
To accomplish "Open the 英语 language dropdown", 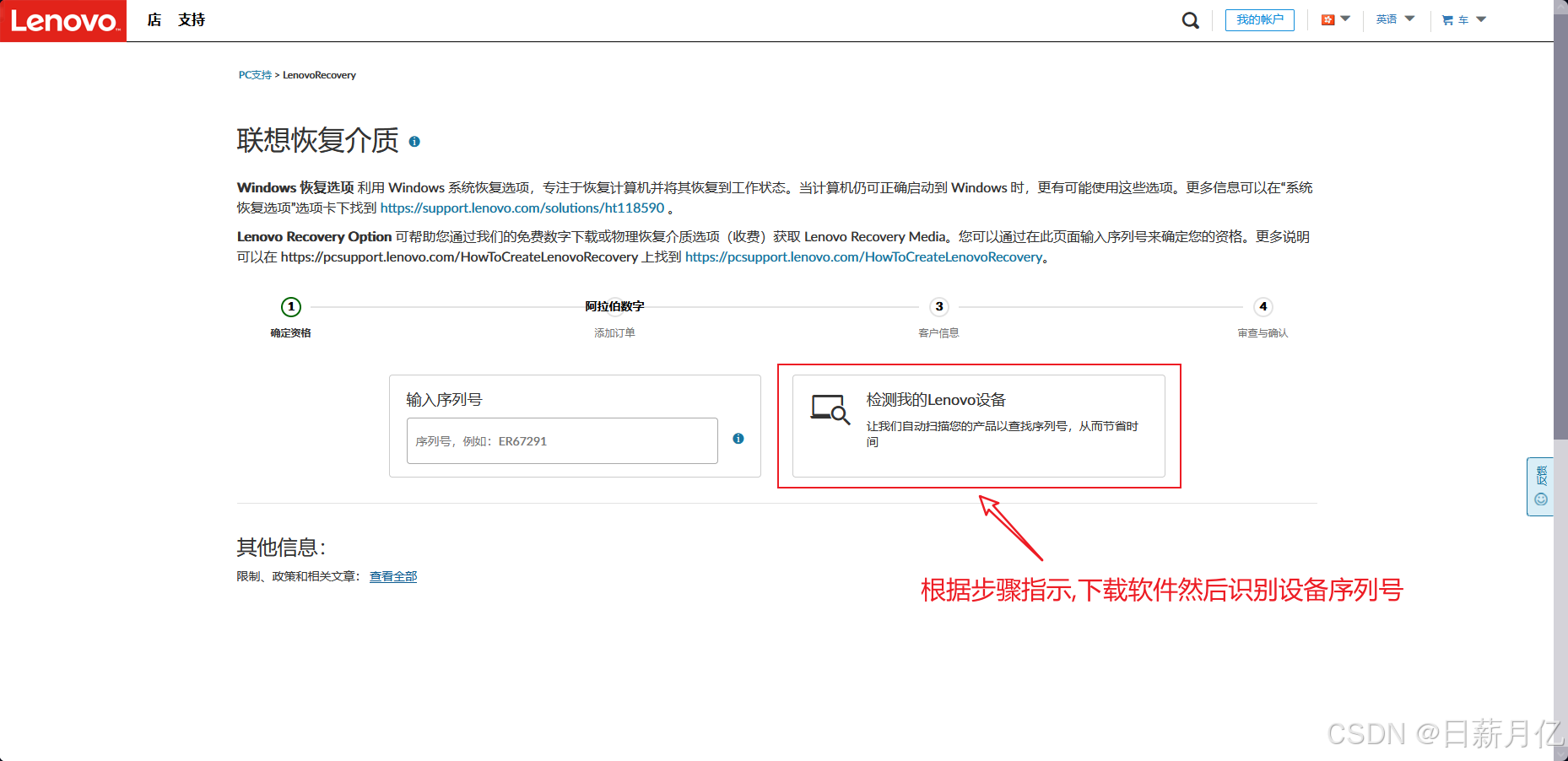I will (x=1395, y=19).
